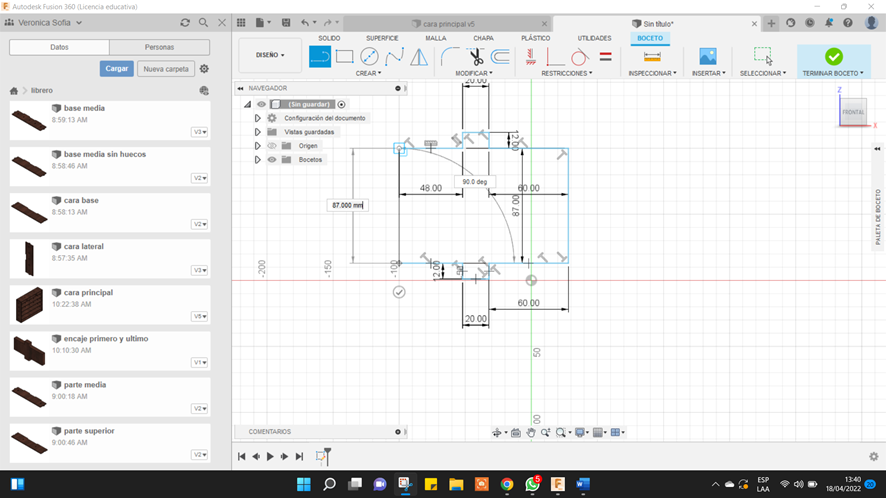Image resolution: width=886 pixels, height=498 pixels.
Task: Select the Trim scissors tool
Action: (475, 57)
